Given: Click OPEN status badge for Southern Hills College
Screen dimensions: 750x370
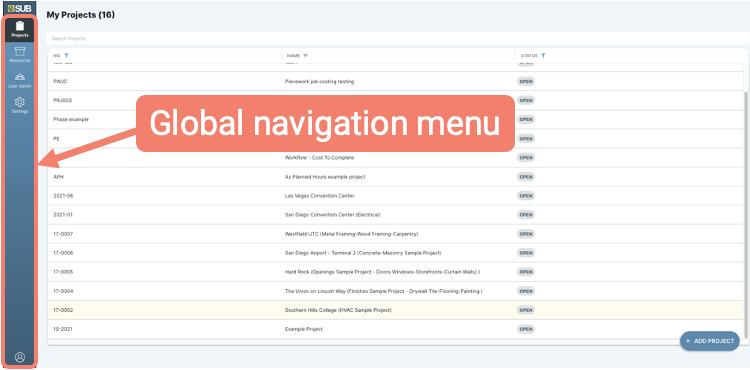Looking at the screenshot, I should coord(526,310).
